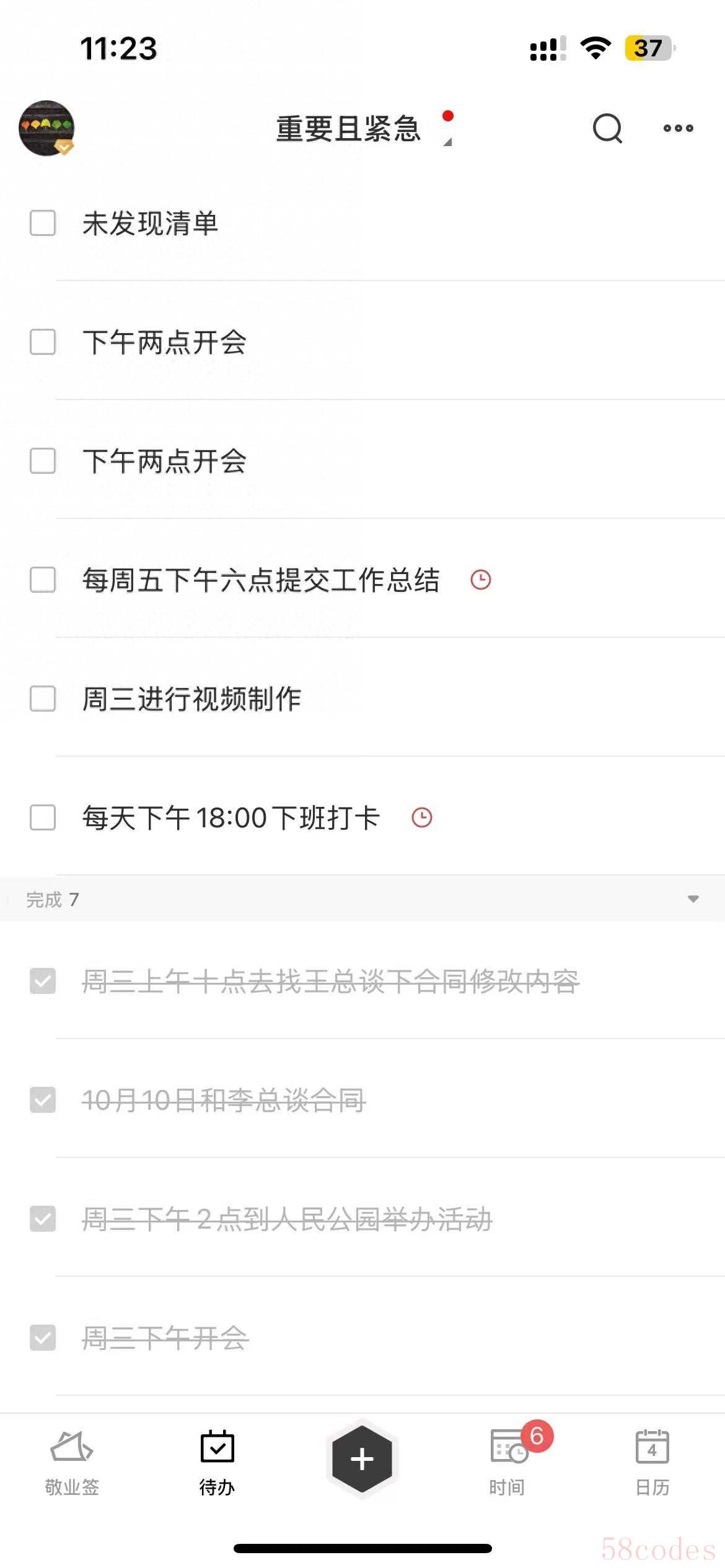This screenshot has height=1568, width=725.
Task: Open the search magnifier icon
Action: [607, 128]
